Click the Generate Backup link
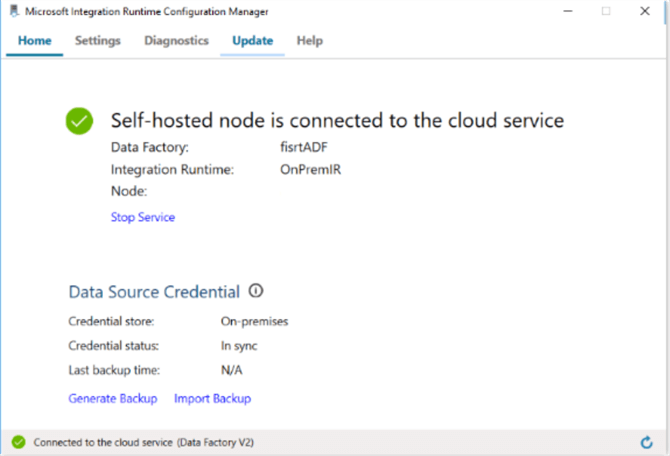The height and width of the screenshot is (456, 670). coord(113,399)
